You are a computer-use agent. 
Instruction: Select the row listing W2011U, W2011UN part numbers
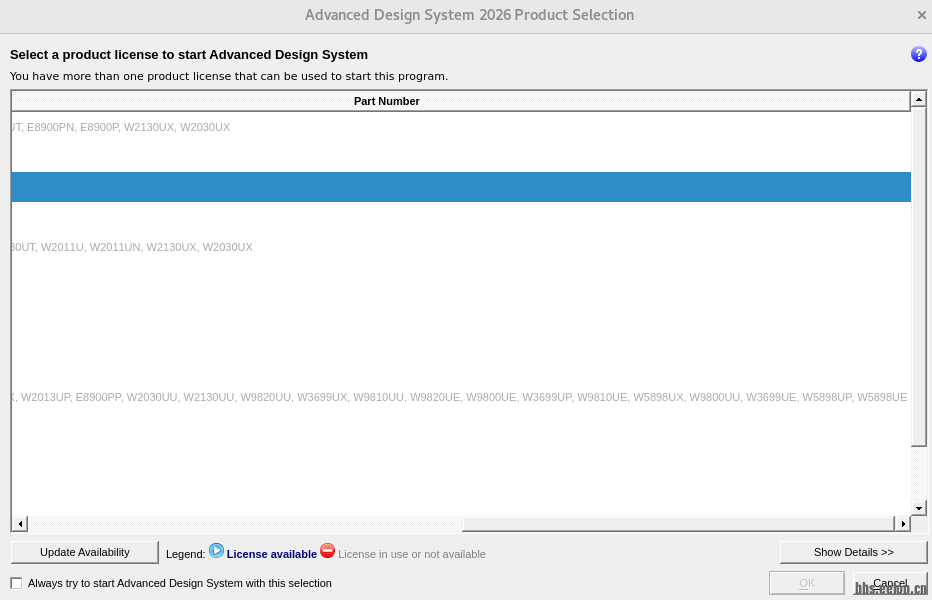point(460,247)
